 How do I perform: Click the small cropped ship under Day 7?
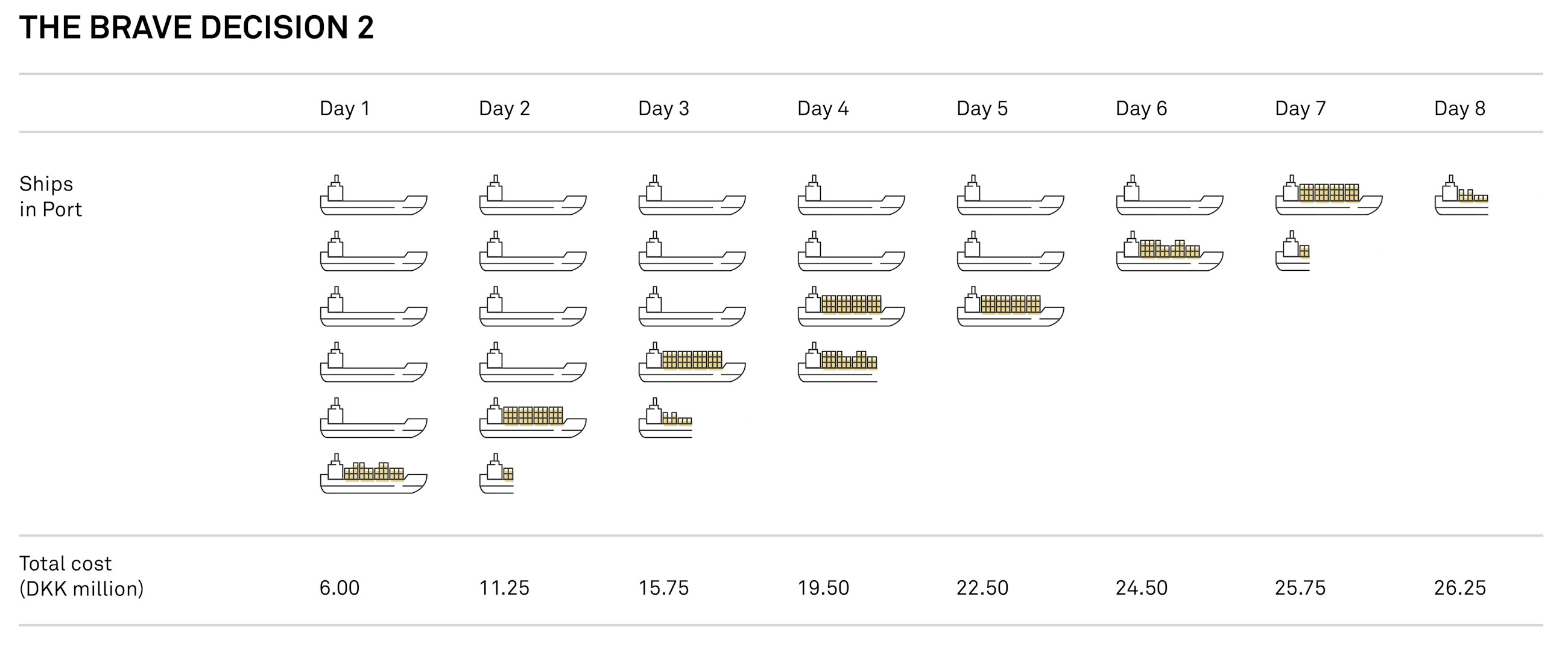point(1292,252)
